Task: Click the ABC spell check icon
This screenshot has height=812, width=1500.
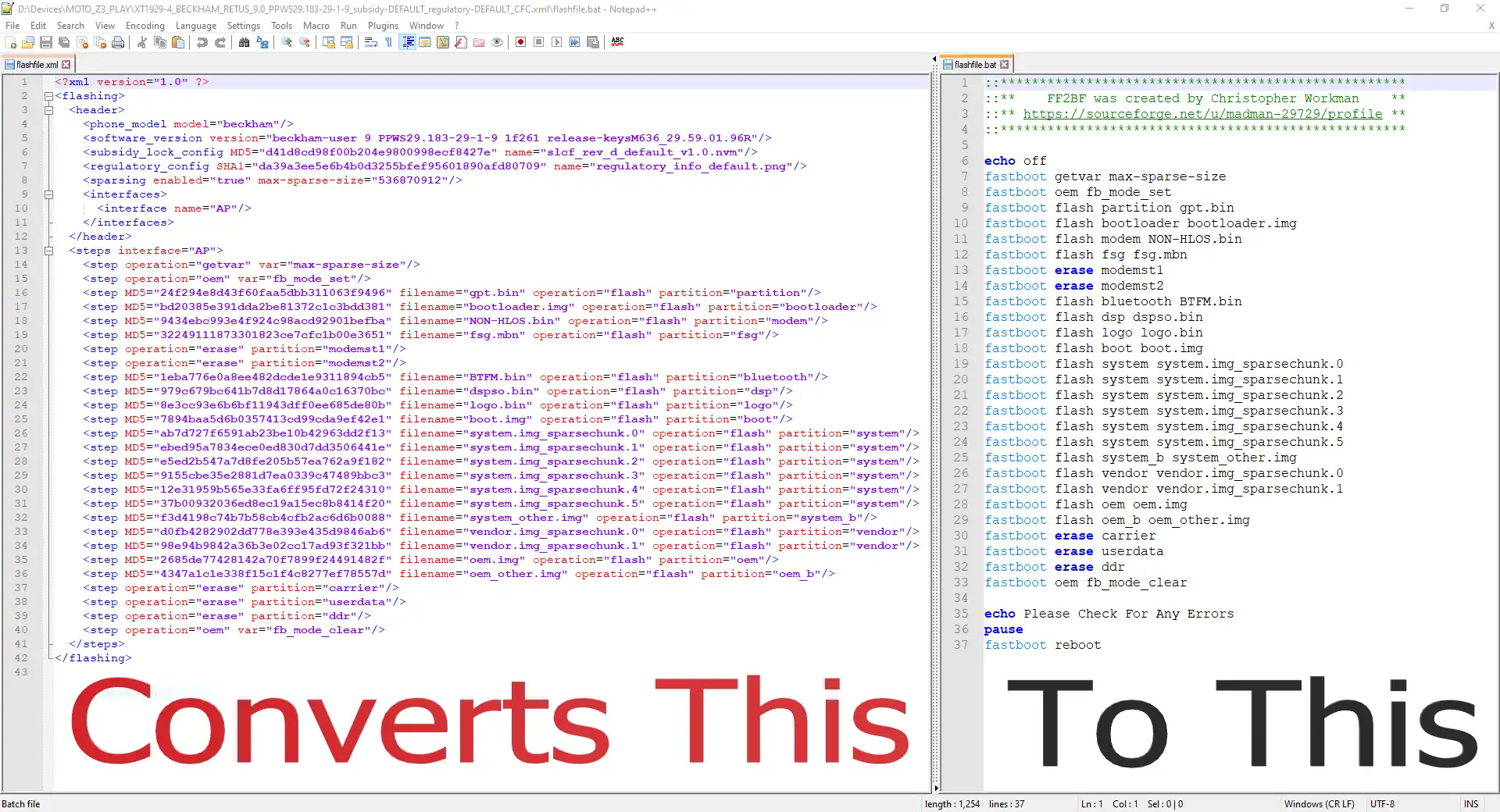Action: tap(617, 42)
